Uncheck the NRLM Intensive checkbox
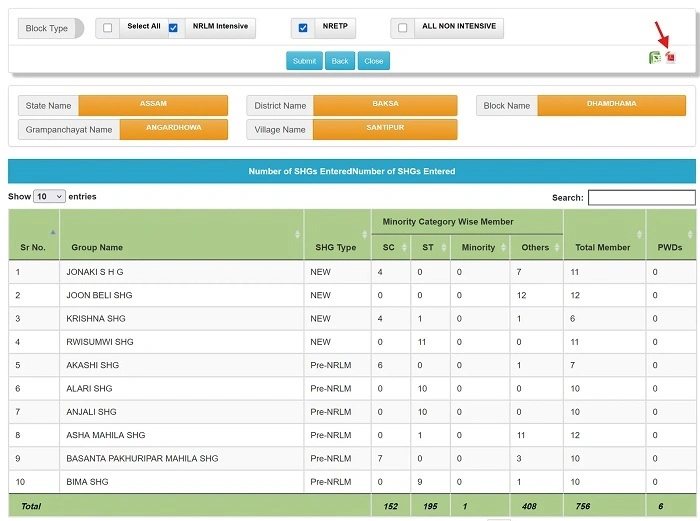700x521 pixels. click(x=173, y=28)
